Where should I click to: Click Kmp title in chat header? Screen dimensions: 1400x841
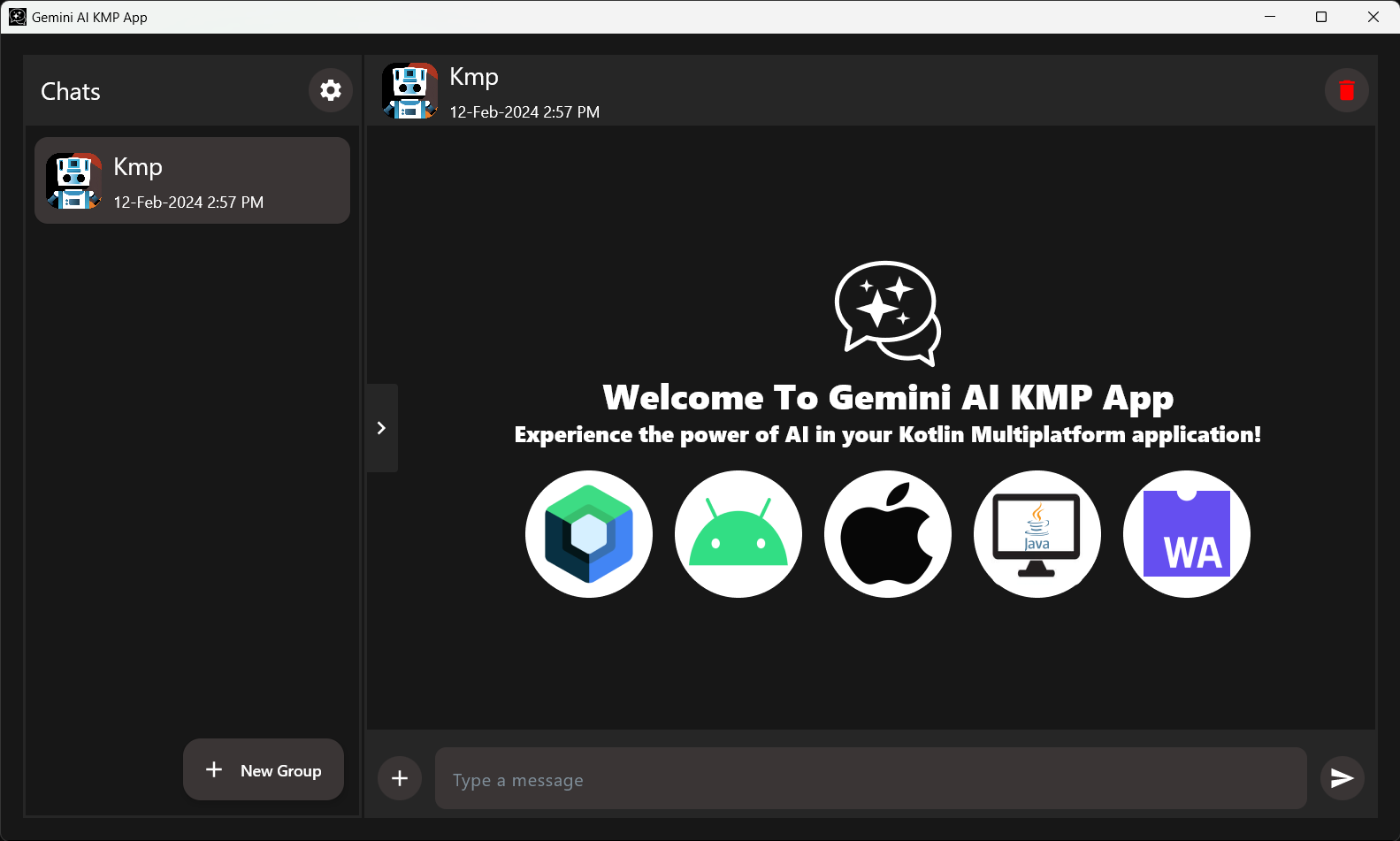[x=474, y=77]
